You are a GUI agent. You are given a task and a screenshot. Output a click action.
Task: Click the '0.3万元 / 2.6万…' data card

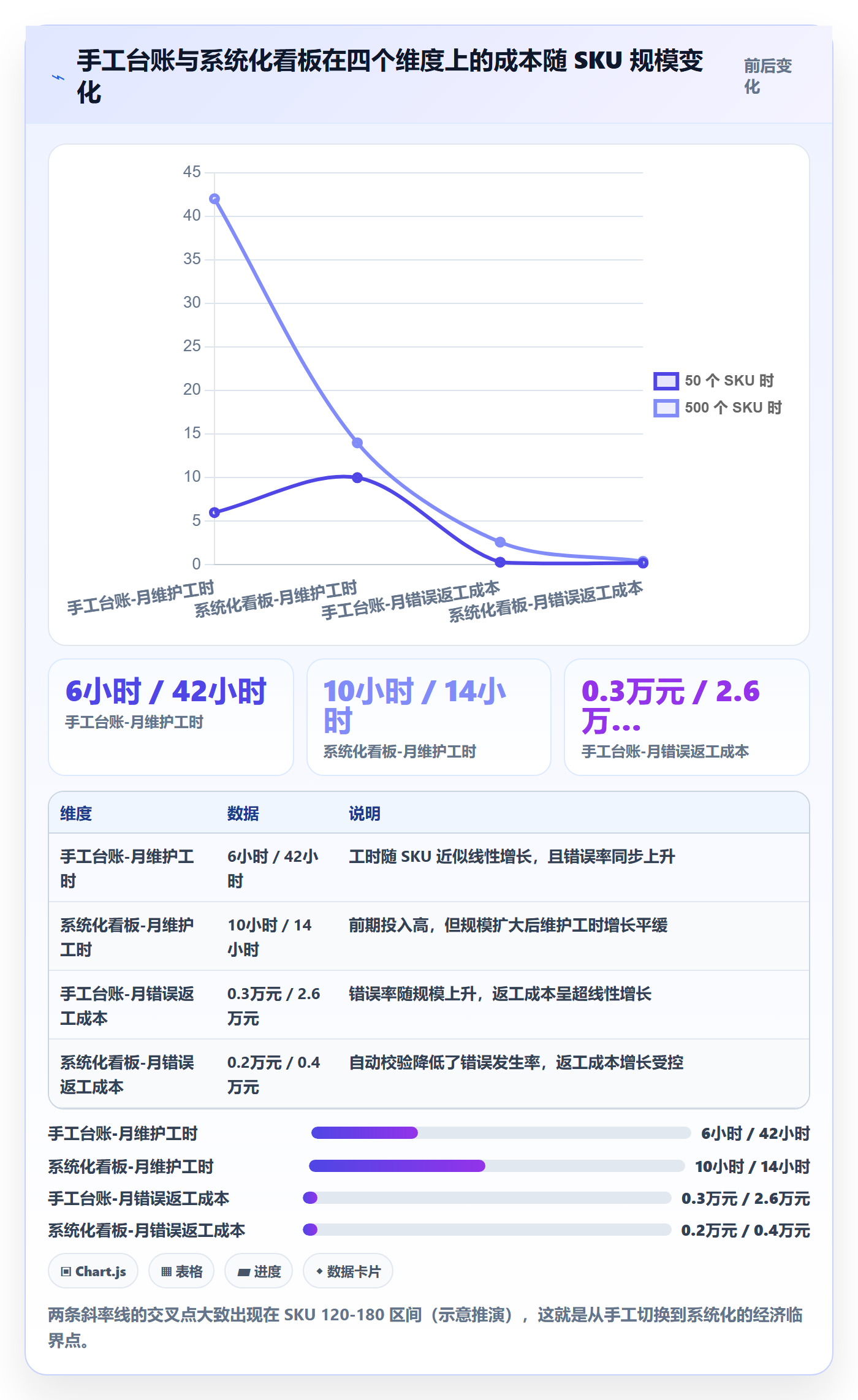[x=687, y=717]
